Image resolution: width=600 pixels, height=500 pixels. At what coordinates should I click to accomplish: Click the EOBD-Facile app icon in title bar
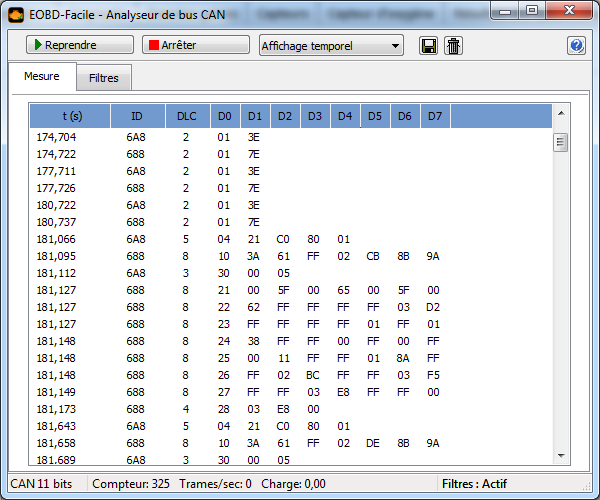(x=15, y=10)
